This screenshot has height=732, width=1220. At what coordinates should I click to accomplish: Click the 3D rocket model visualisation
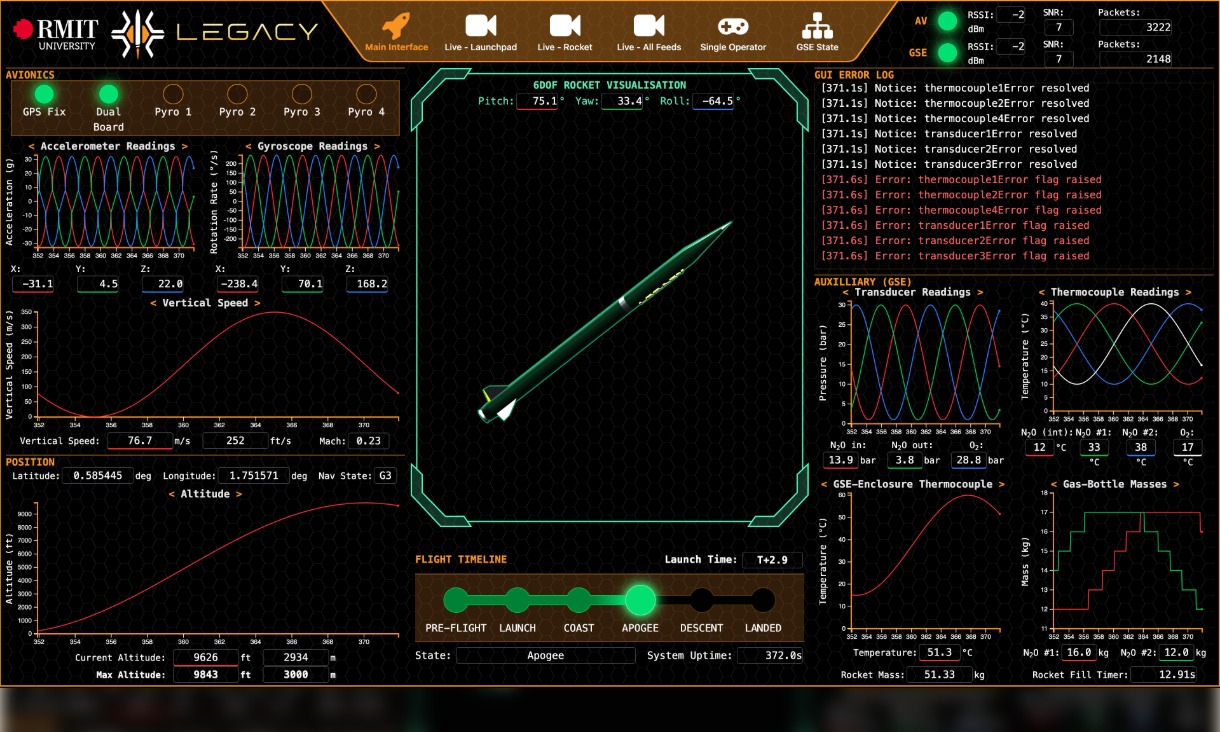[608, 321]
